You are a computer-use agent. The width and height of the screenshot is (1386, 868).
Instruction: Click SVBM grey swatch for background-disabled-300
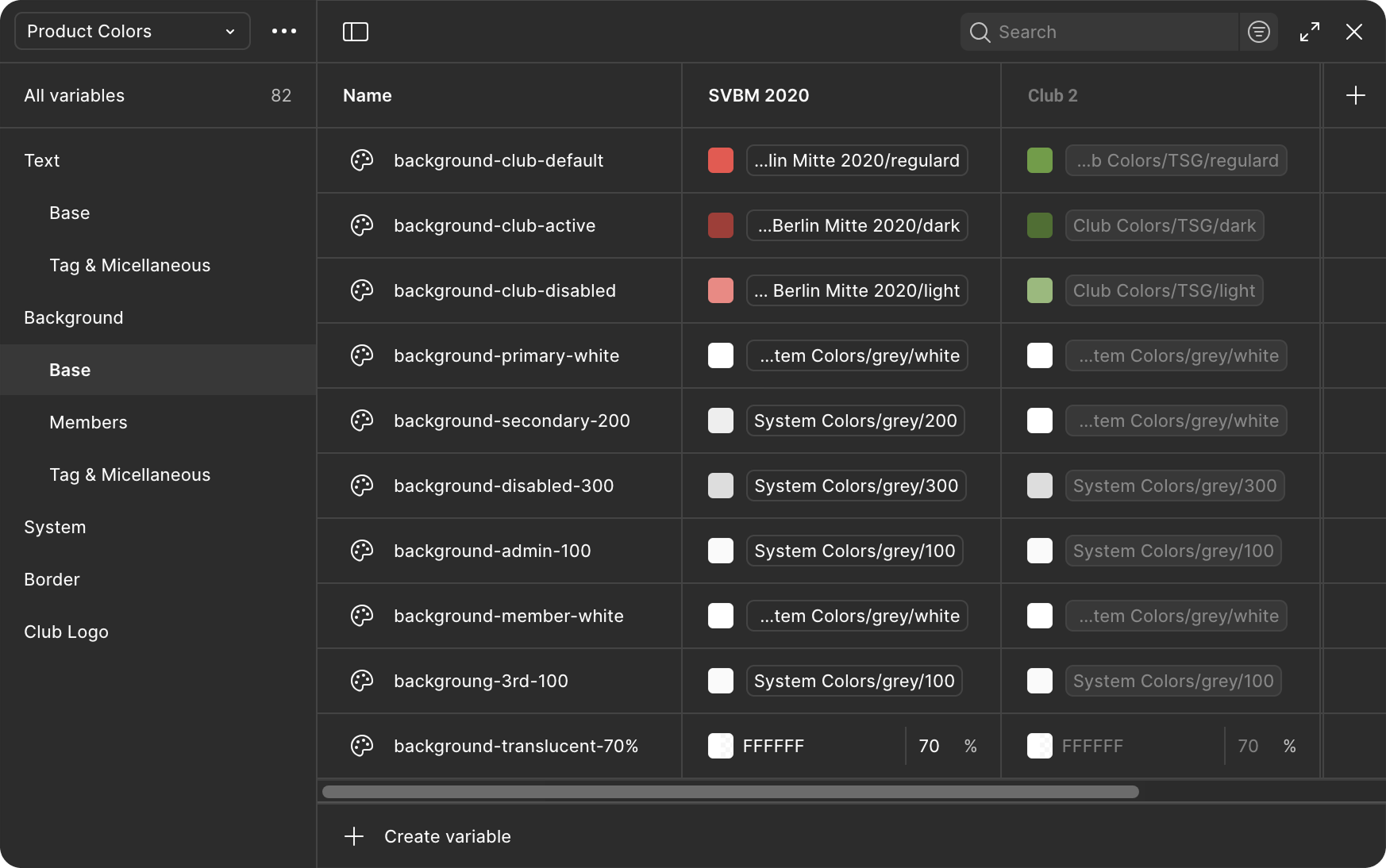tap(721, 486)
